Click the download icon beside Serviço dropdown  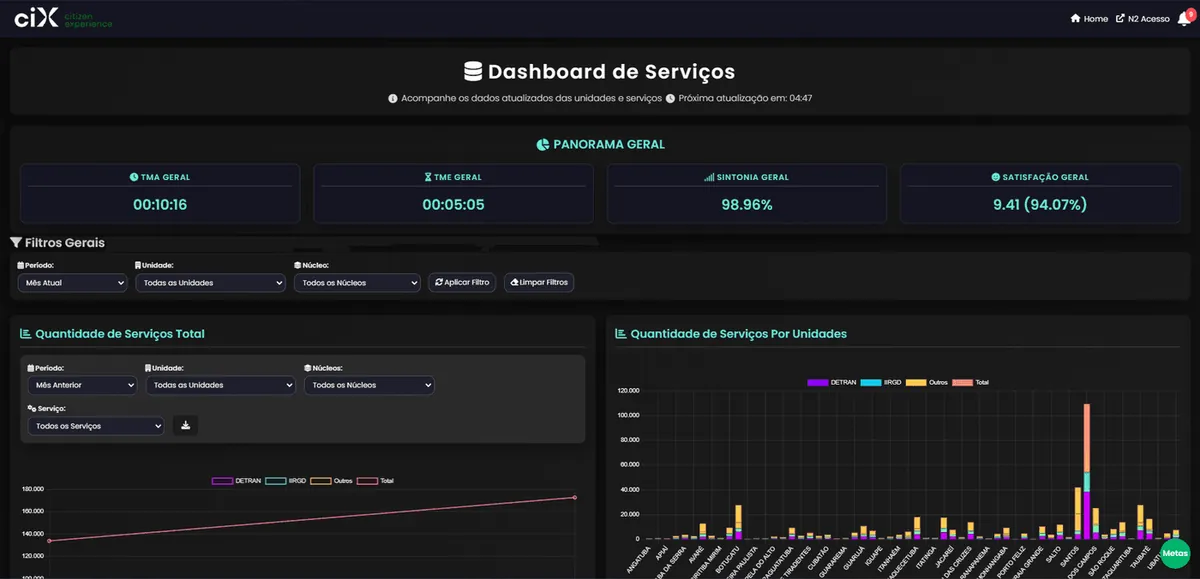click(185, 426)
